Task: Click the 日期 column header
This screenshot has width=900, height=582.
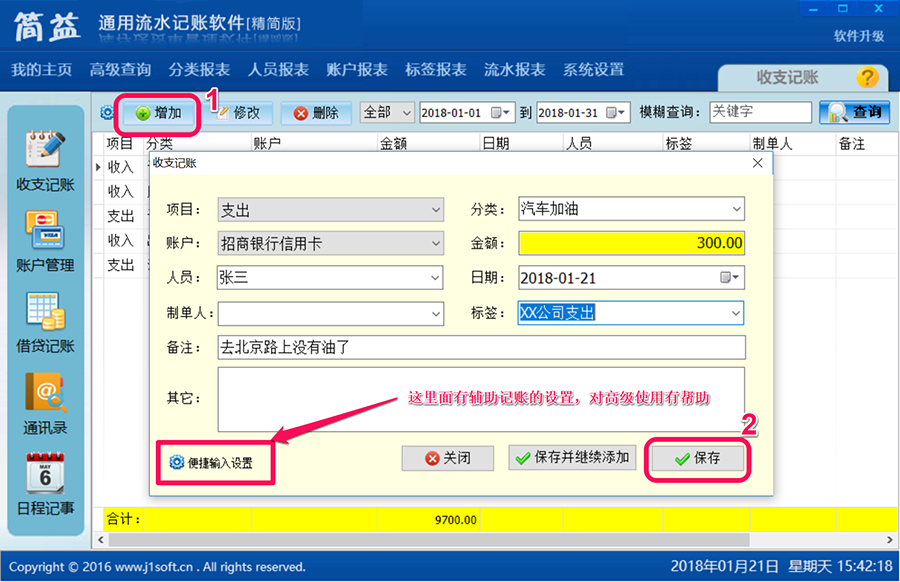Action: 521,143
